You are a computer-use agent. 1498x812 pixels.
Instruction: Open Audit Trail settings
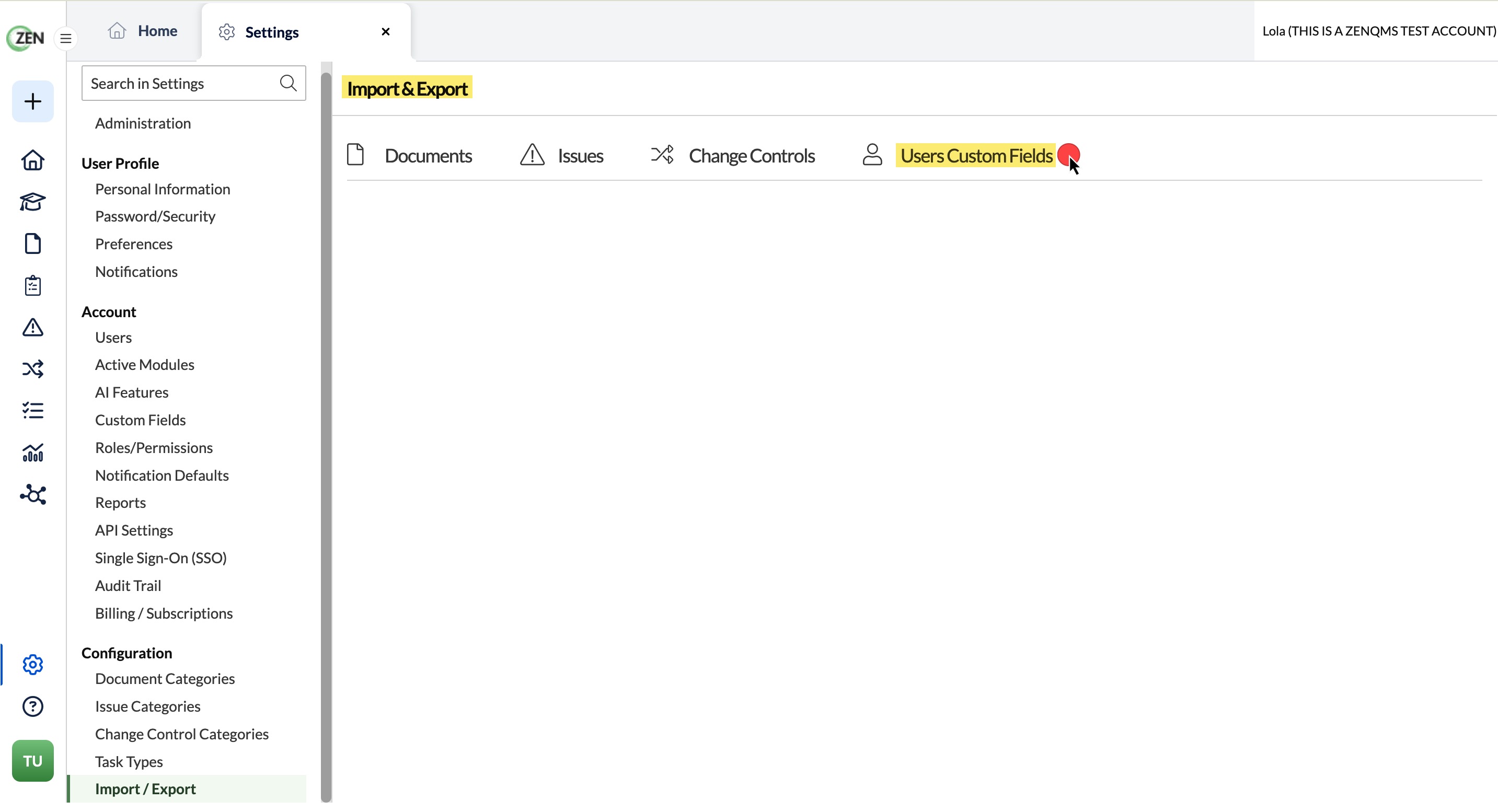pyautogui.click(x=129, y=586)
